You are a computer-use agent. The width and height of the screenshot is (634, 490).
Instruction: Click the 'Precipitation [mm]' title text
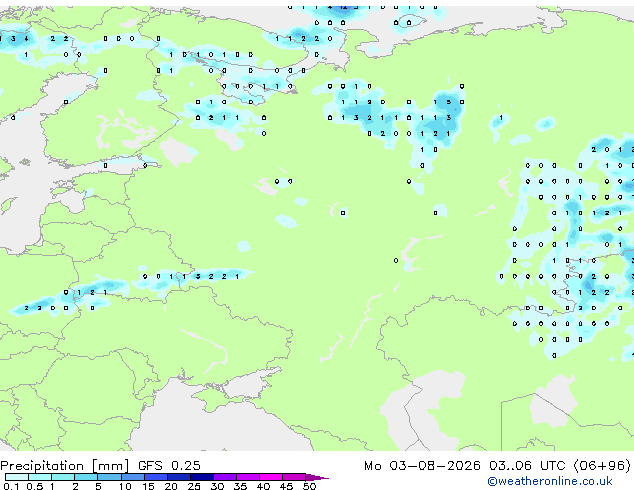click(65, 466)
